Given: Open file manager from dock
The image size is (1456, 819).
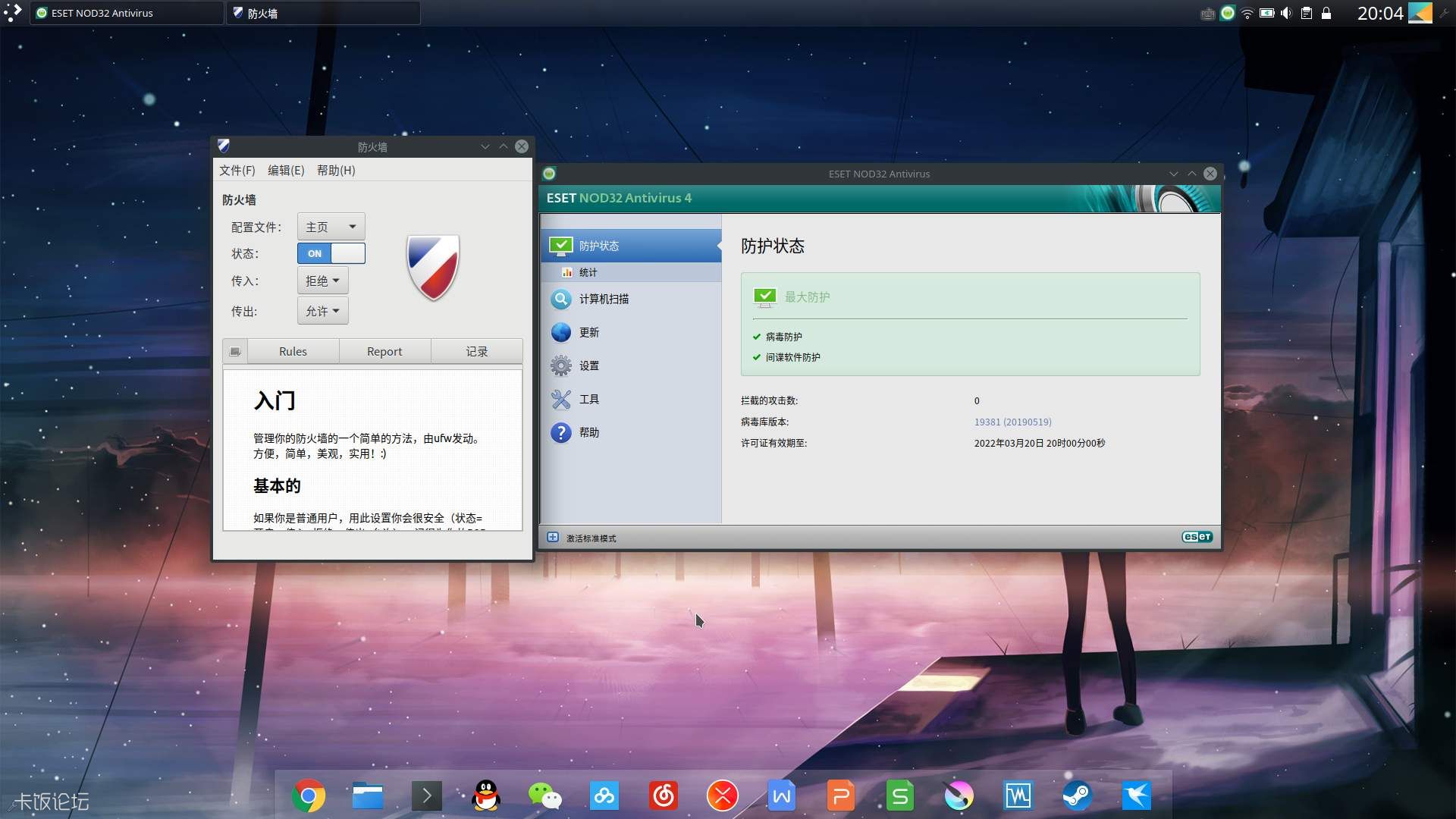Looking at the screenshot, I should coord(368,795).
